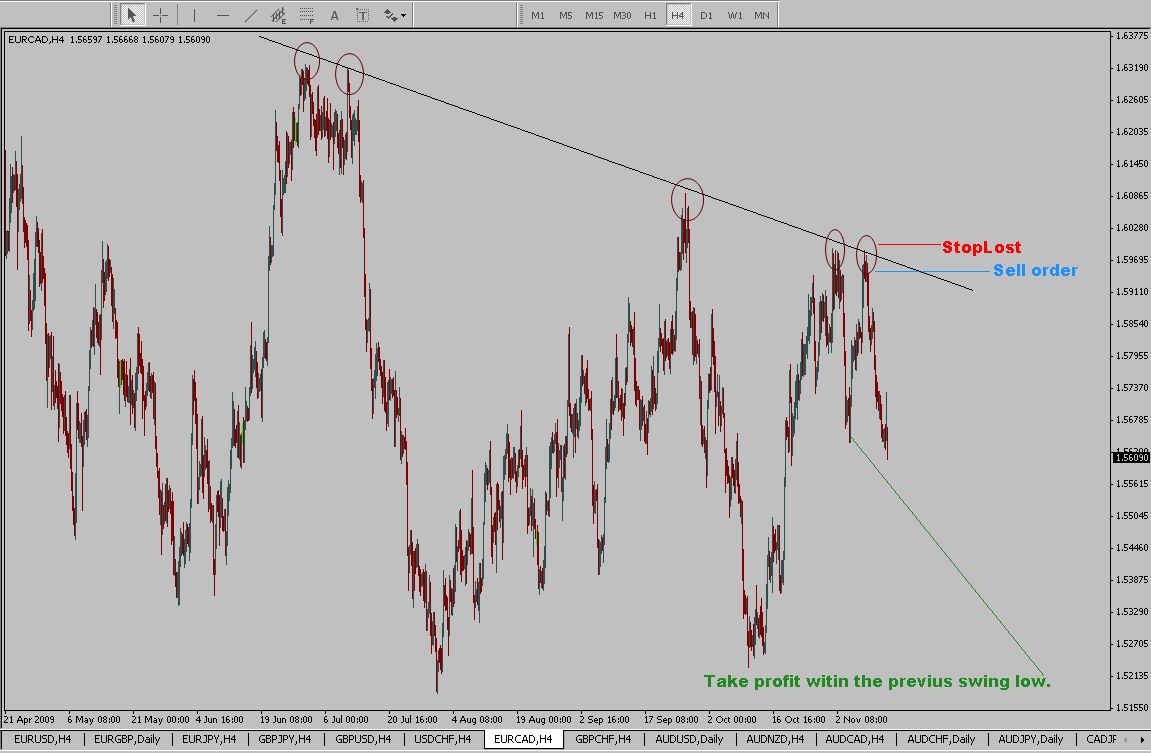This screenshot has width=1151, height=753.
Task: Set timeframe to H1
Action: [650, 15]
